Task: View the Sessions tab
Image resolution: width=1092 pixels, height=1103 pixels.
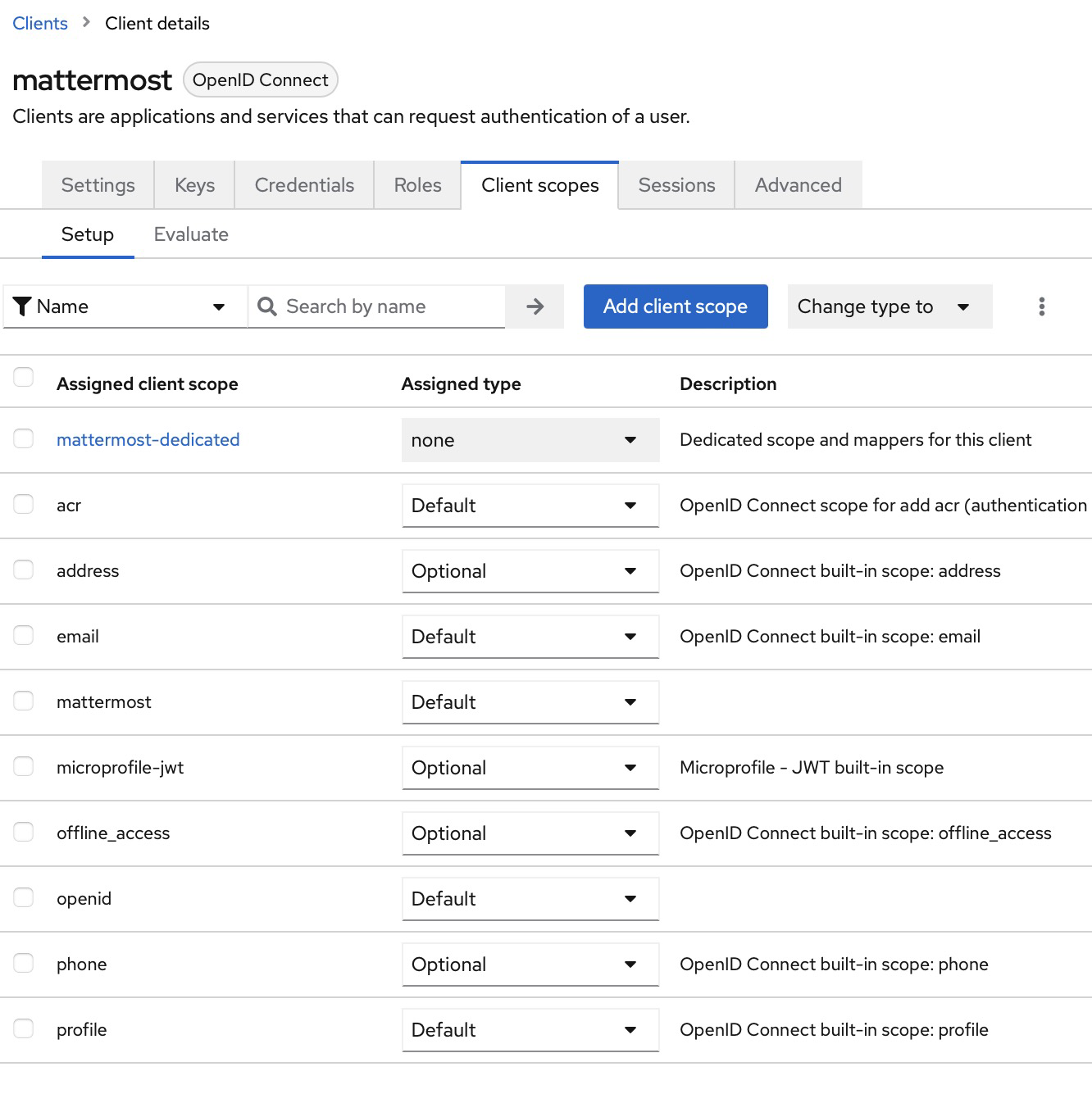Action: [677, 185]
